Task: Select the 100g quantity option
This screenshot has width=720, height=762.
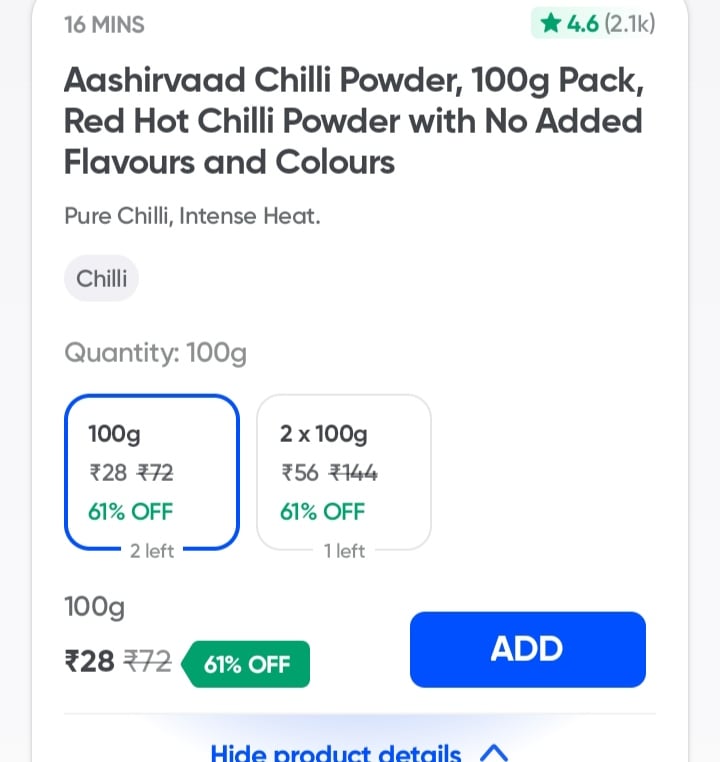Action: pos(152,472)
